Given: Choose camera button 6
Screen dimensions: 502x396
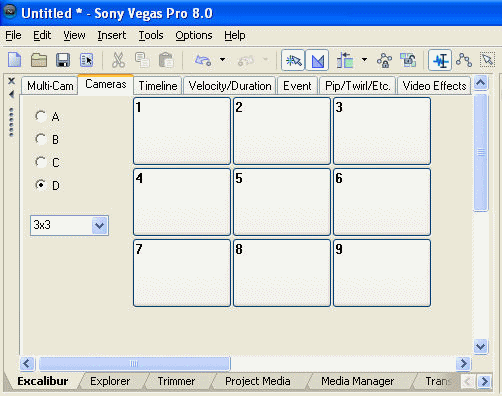Looking at the screenshot, I should pos(382,202).
